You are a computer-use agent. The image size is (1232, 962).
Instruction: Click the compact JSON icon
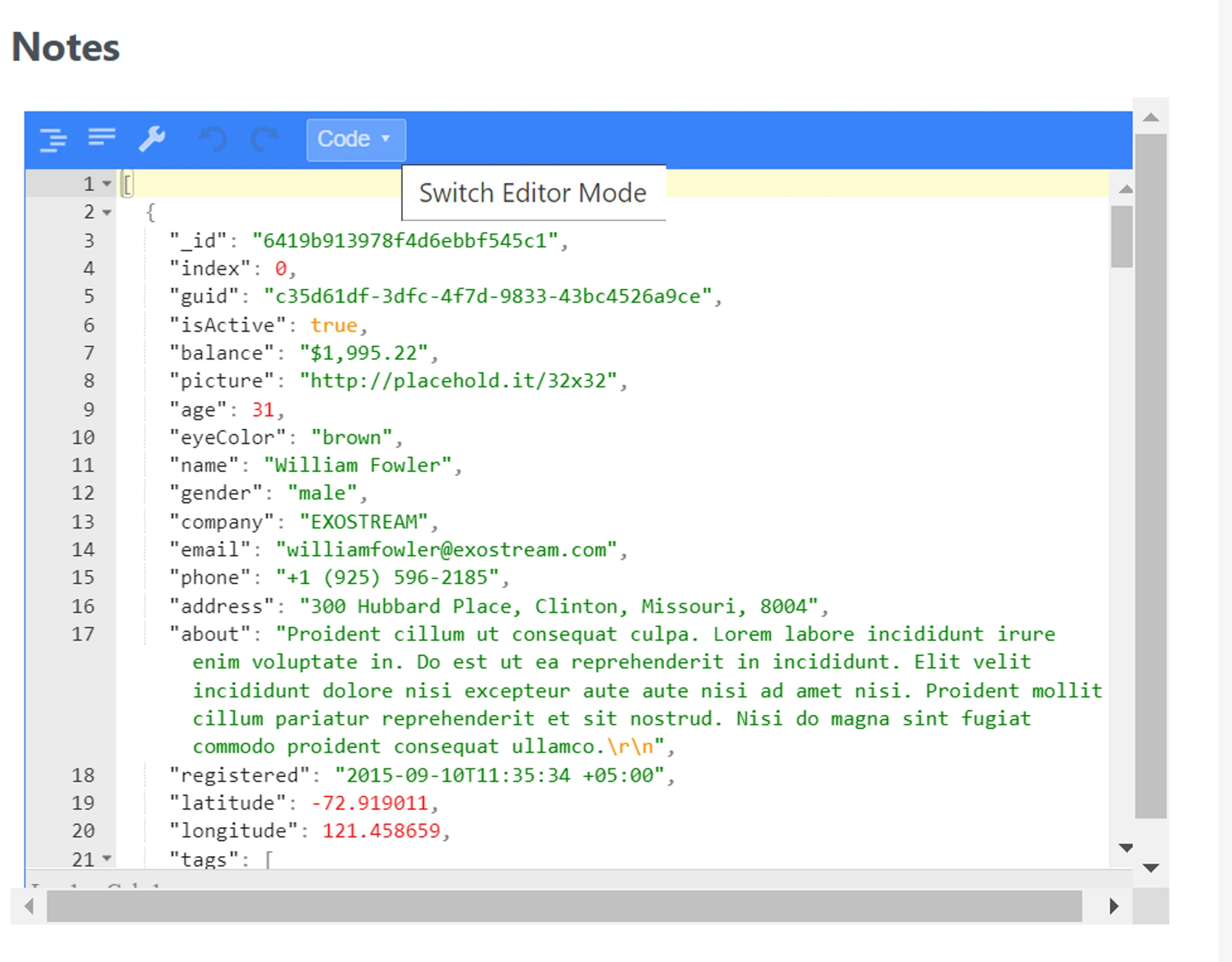[x=101, y=137]
